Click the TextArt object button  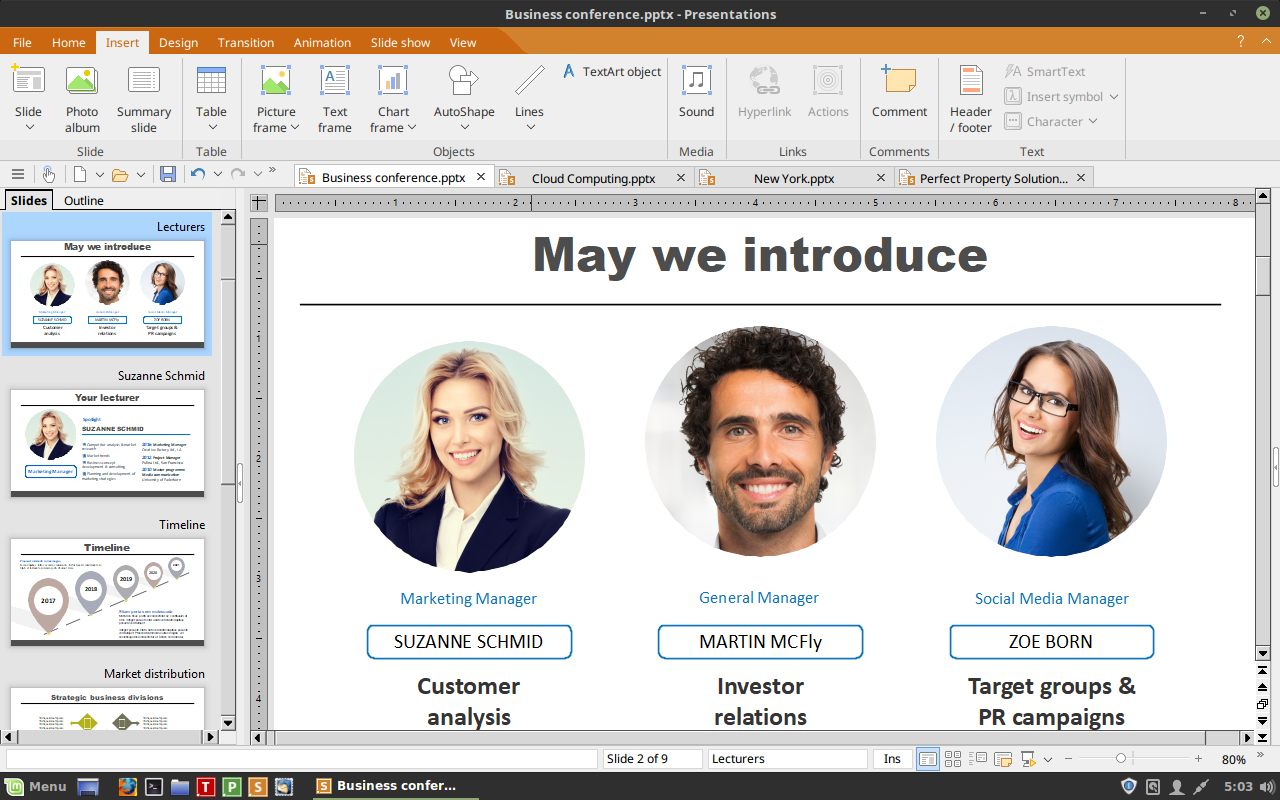click(612, 72)
